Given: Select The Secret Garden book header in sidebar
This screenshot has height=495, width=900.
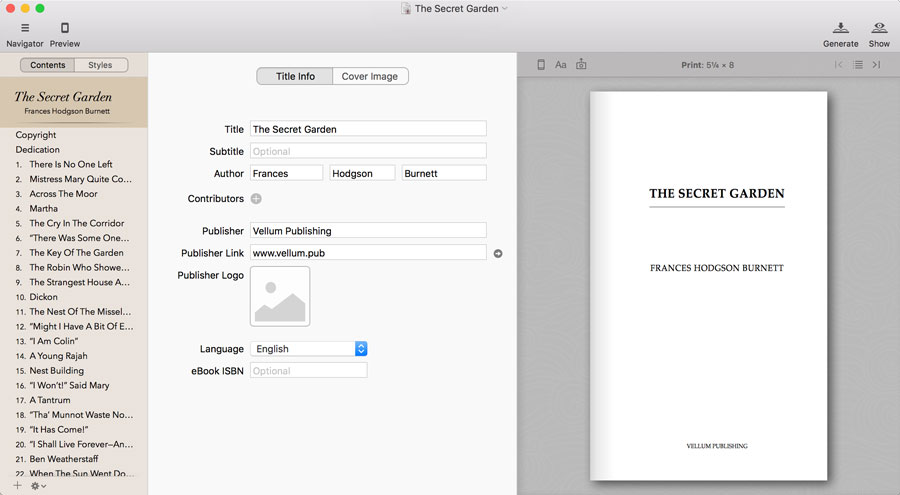Looking at the screenshot, I should 73,102.
